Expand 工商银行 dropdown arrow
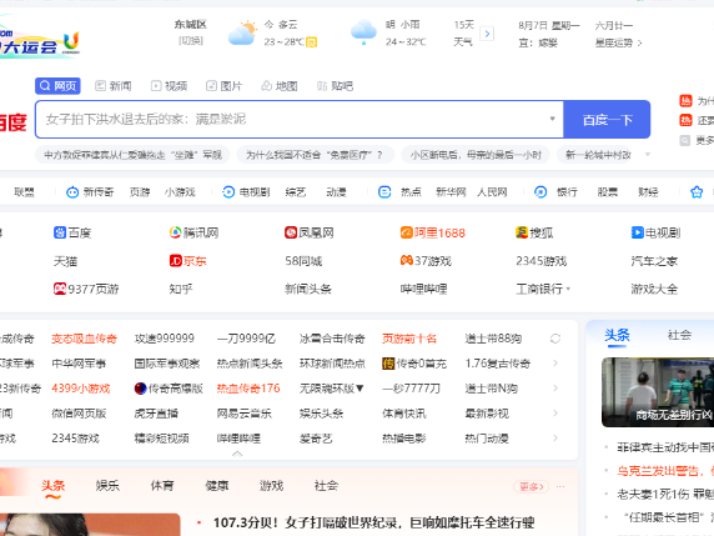Image resolution: width=714 pixels, height=536 pixels. (568, 289)
